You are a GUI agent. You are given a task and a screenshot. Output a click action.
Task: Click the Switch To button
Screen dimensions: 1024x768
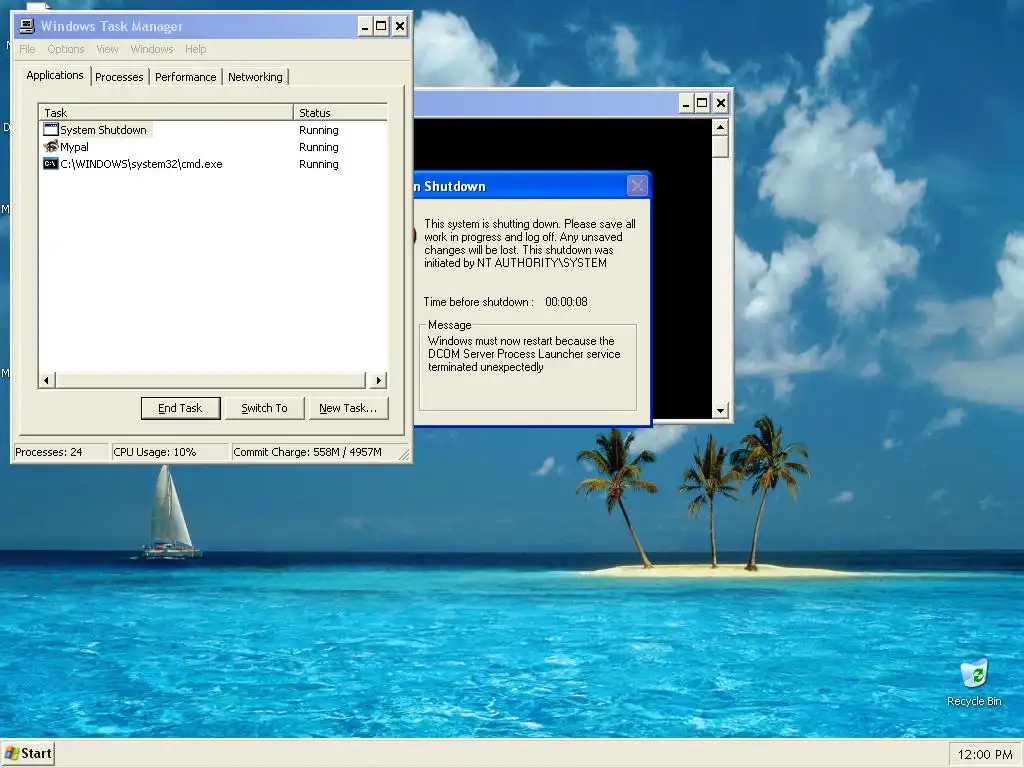(264, 408)
